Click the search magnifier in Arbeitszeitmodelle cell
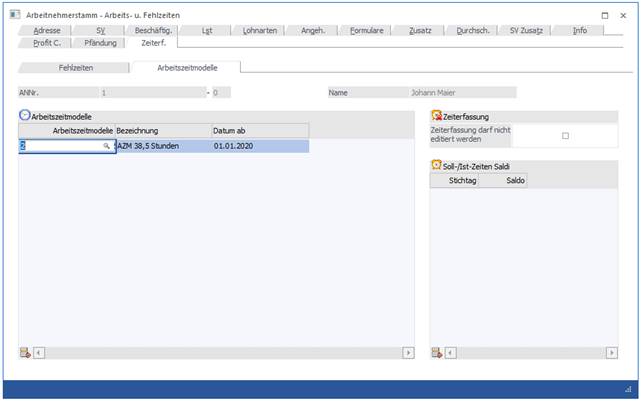Screen dimensions: 642x403 [x=106, y=146]
